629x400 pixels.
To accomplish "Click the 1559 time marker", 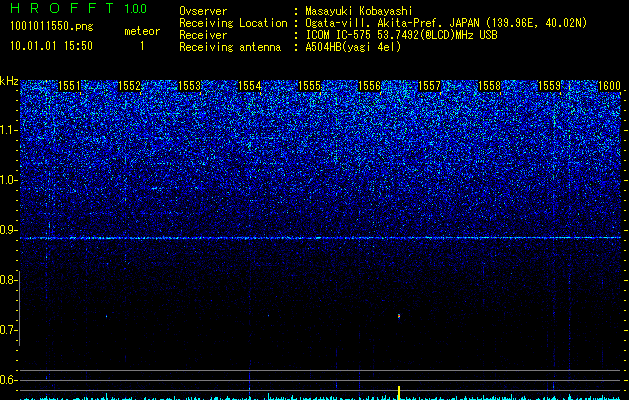I will click(x=549, y=86).
